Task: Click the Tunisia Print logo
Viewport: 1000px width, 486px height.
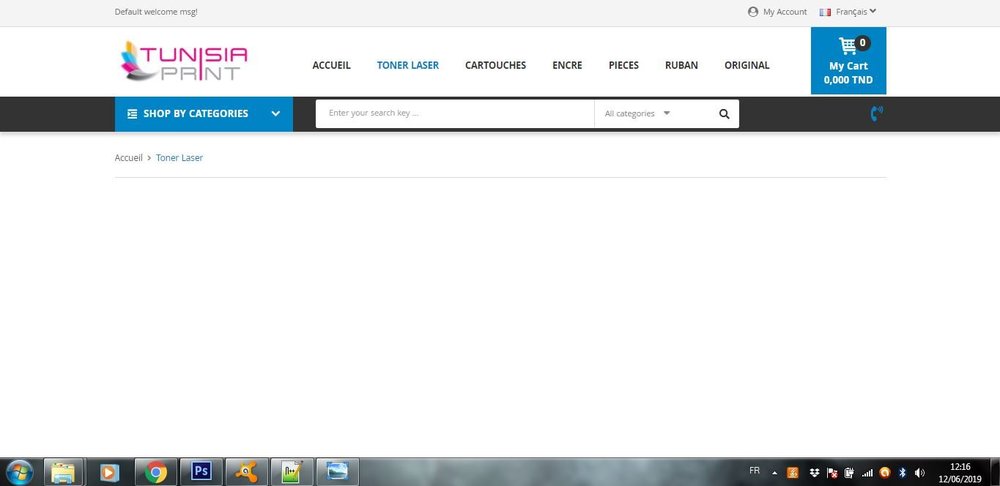Action: click(x=184, y=61)
